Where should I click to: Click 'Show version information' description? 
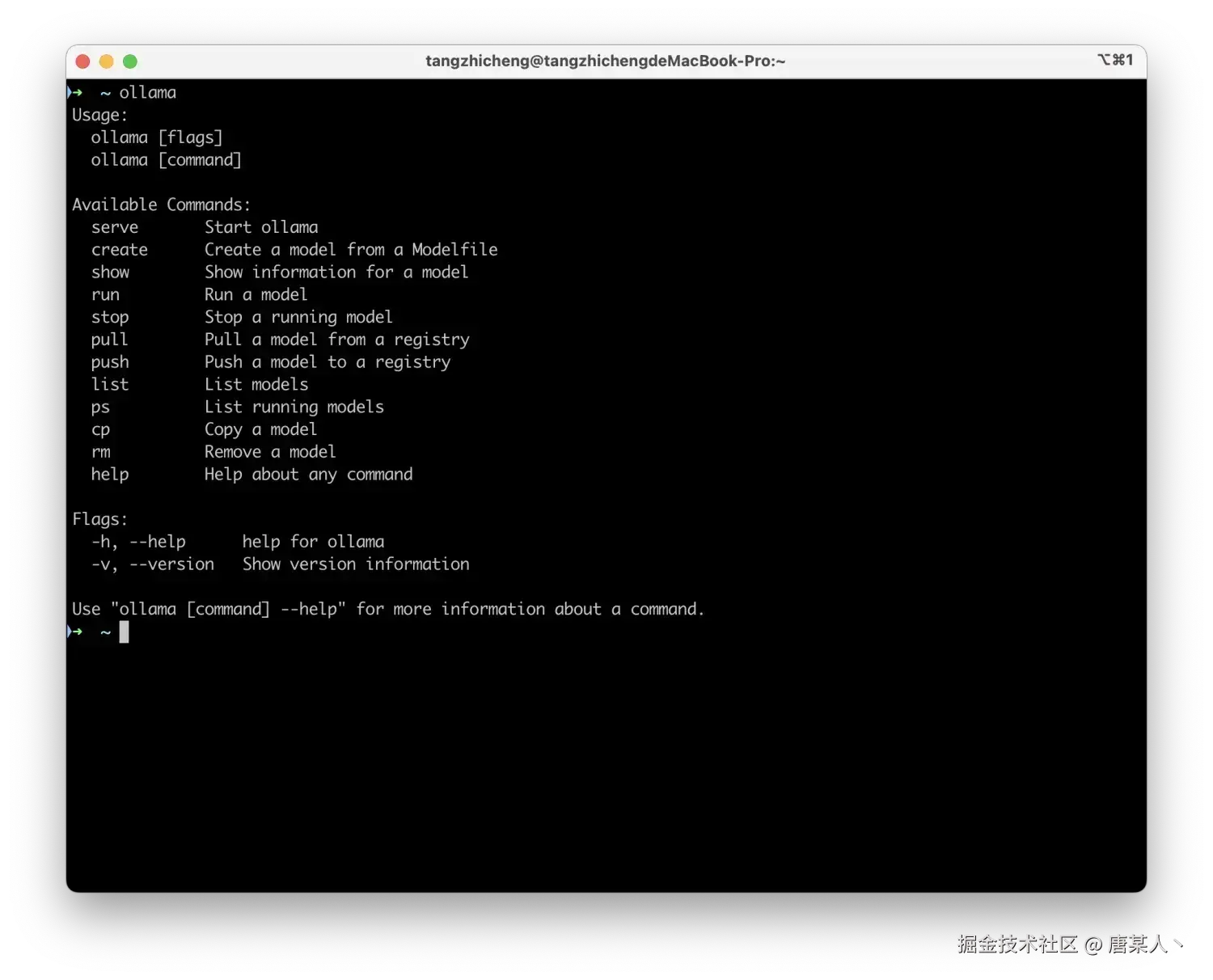pos(356,565)
